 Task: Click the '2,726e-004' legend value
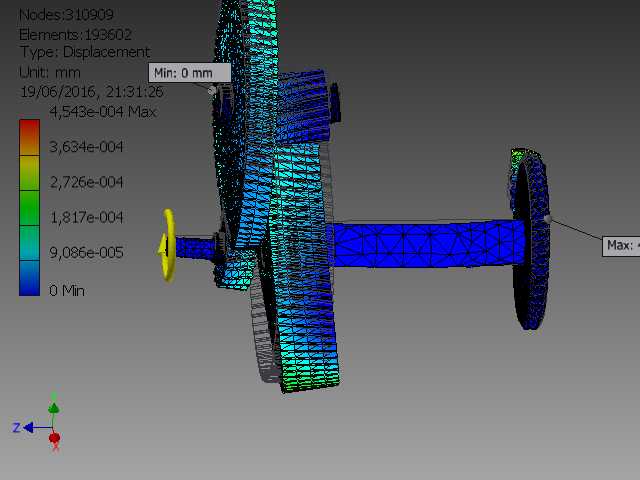pyautogui.click(x=86, y=182)
